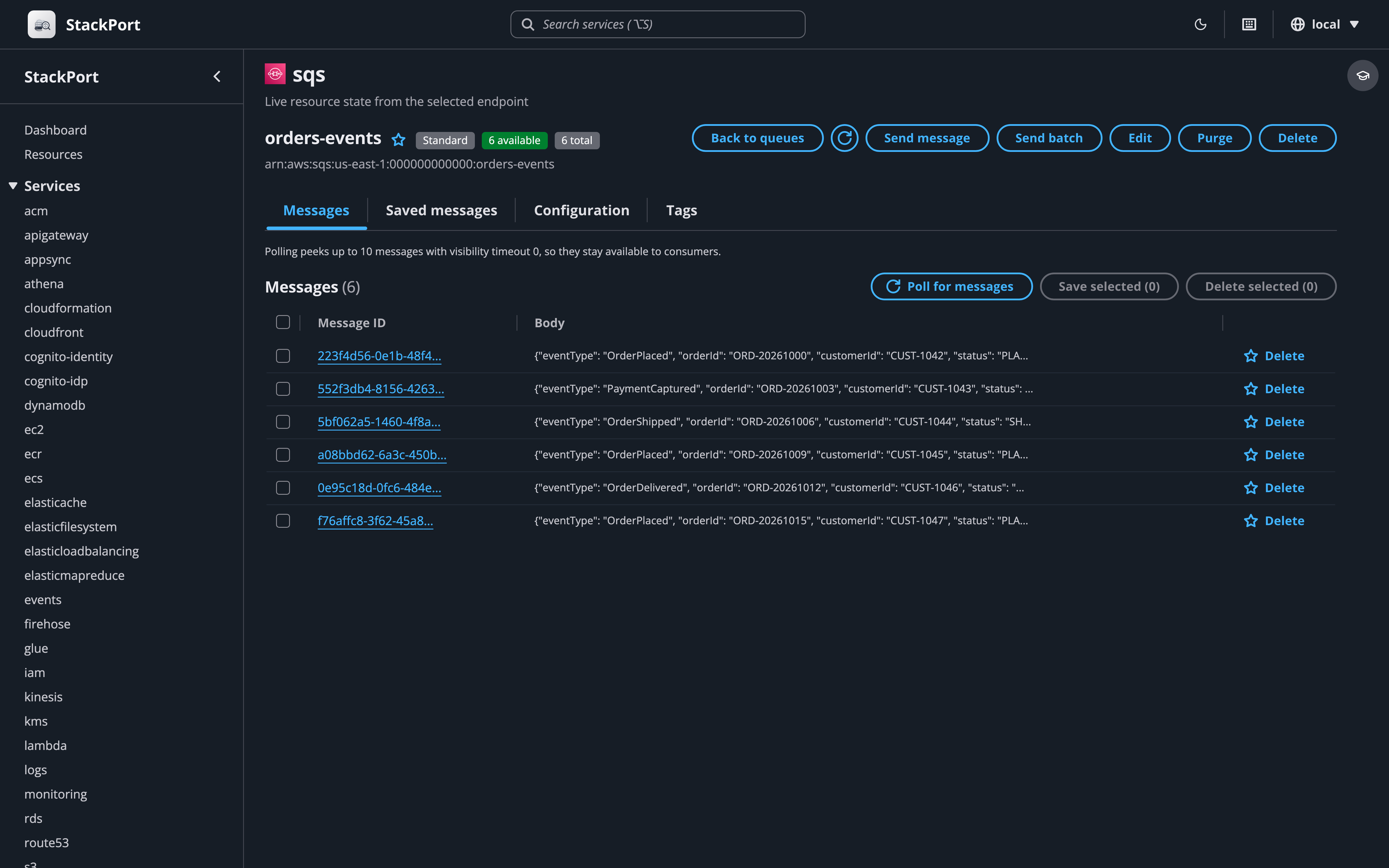This screenshot has width=1389, height=868.
Task: Star the message 0e95c18d-0fc6-484e
Action: (x=1251, y=488)
